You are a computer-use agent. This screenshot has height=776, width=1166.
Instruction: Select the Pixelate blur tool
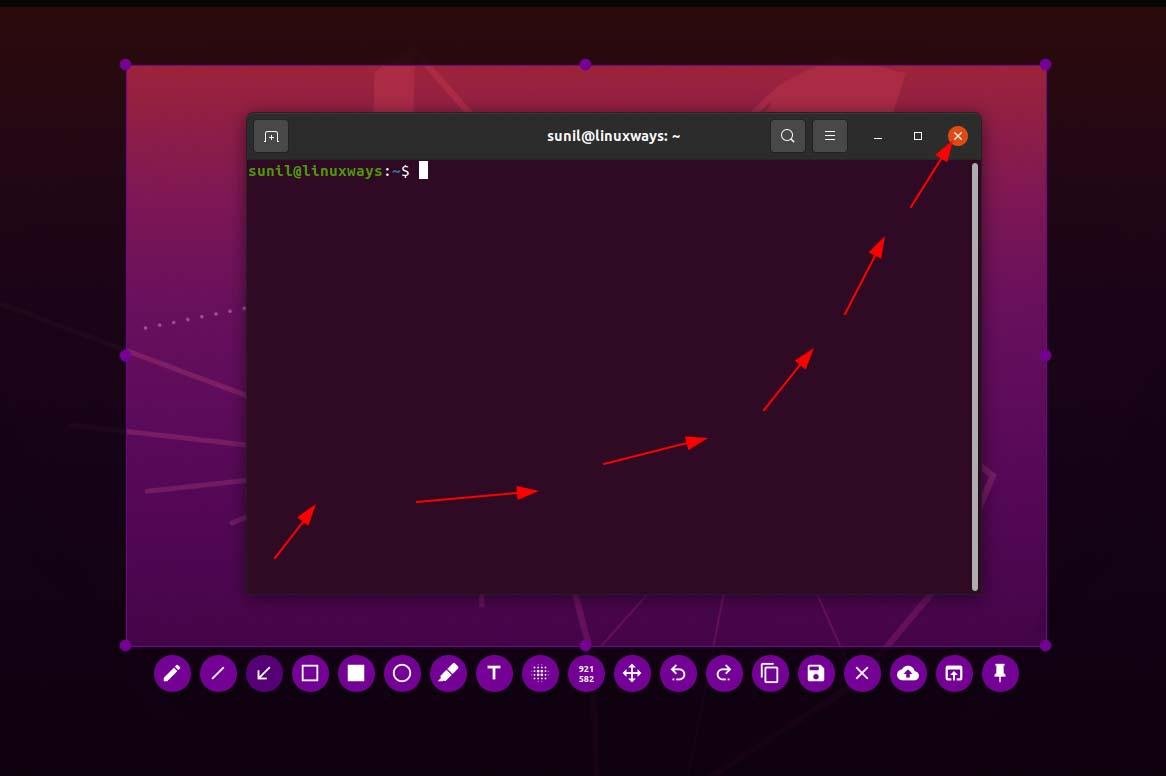(540, 674)
